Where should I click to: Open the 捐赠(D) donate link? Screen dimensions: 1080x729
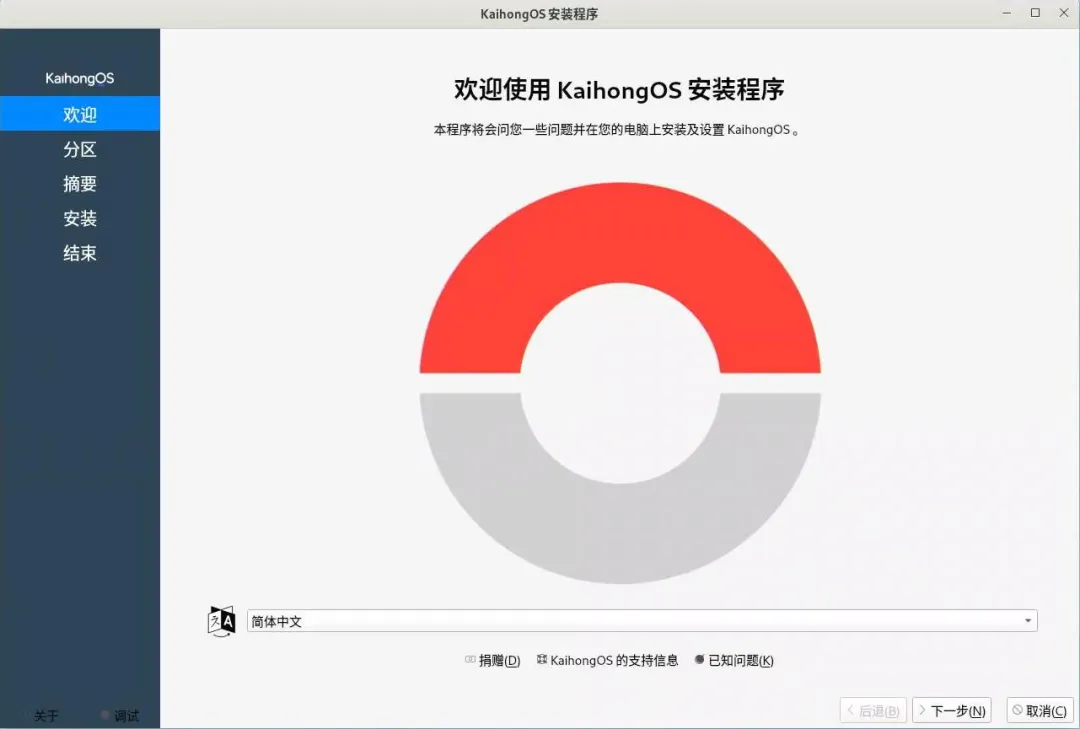(x=492, y=660)
